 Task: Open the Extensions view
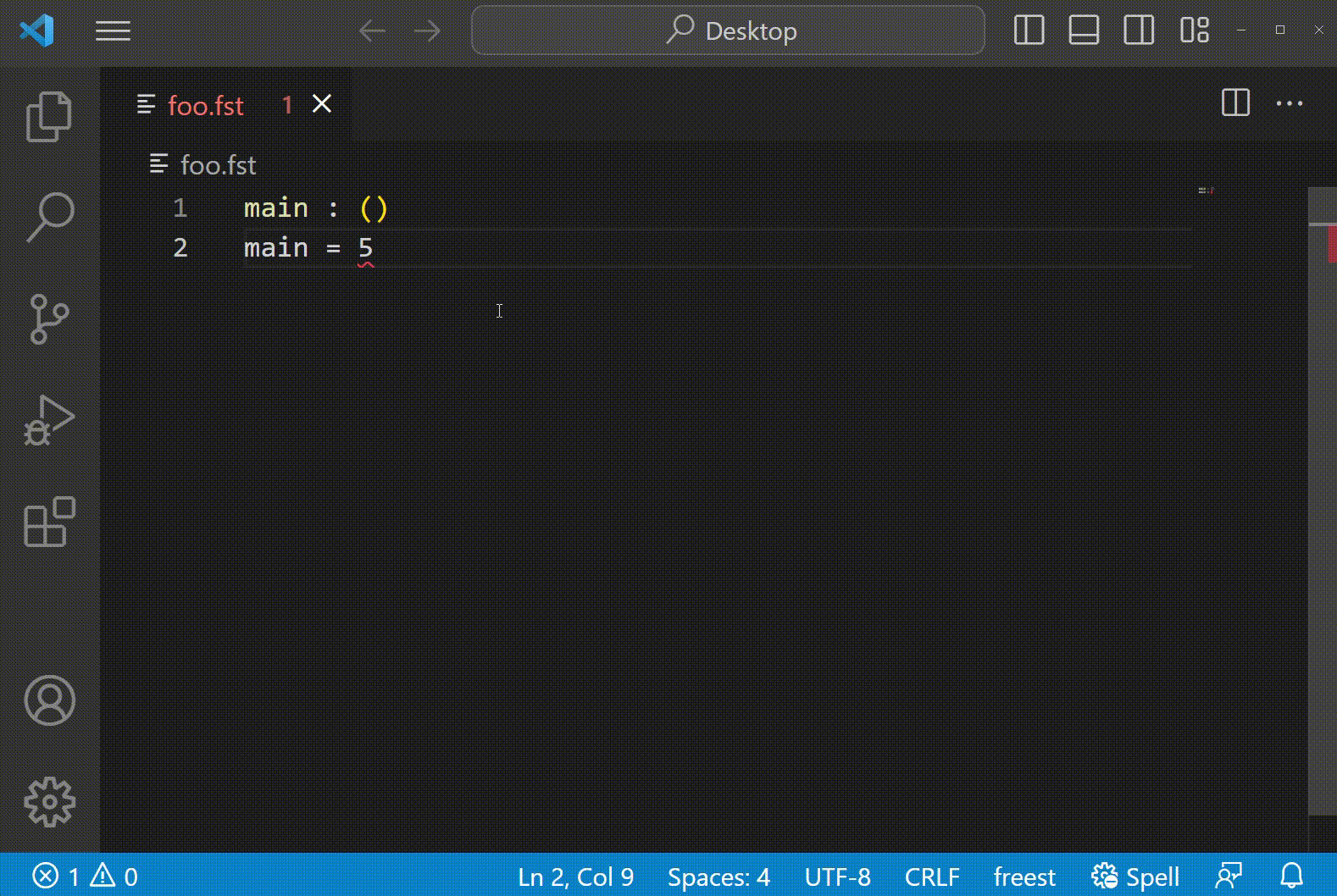tap(49, 522)
